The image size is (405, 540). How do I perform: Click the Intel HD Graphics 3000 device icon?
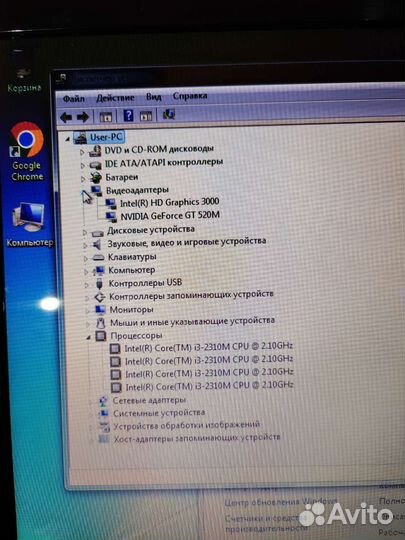pos(111,204)
